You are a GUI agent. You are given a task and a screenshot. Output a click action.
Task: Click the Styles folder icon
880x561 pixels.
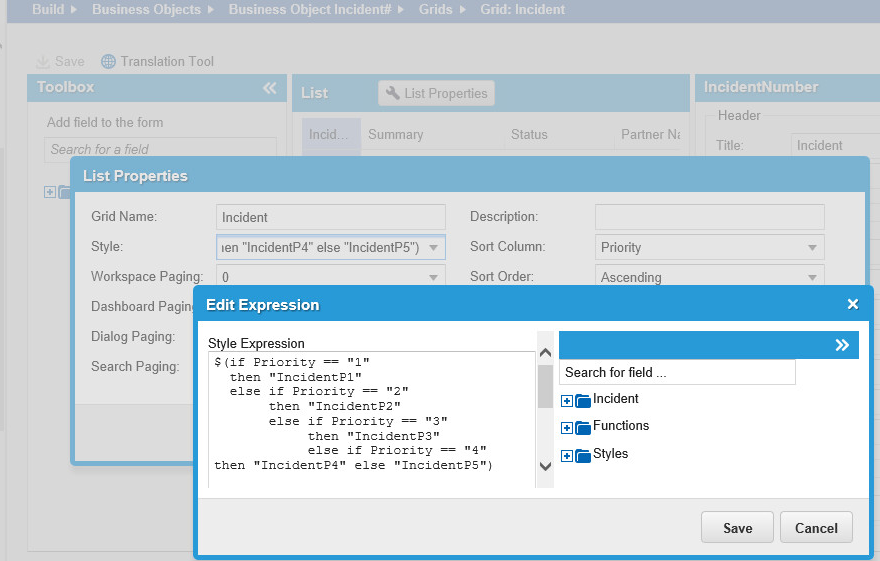(x=583, y=456)
